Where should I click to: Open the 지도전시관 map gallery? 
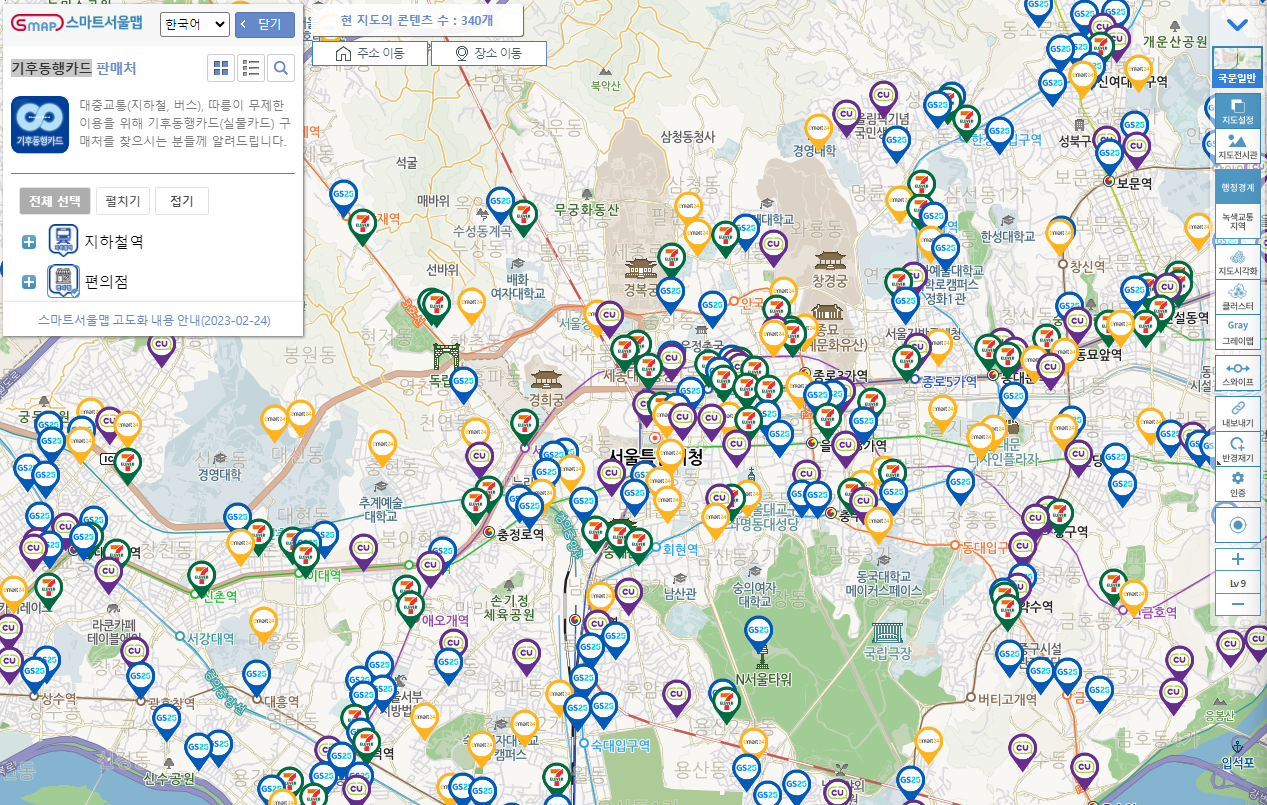(1237, 147)
